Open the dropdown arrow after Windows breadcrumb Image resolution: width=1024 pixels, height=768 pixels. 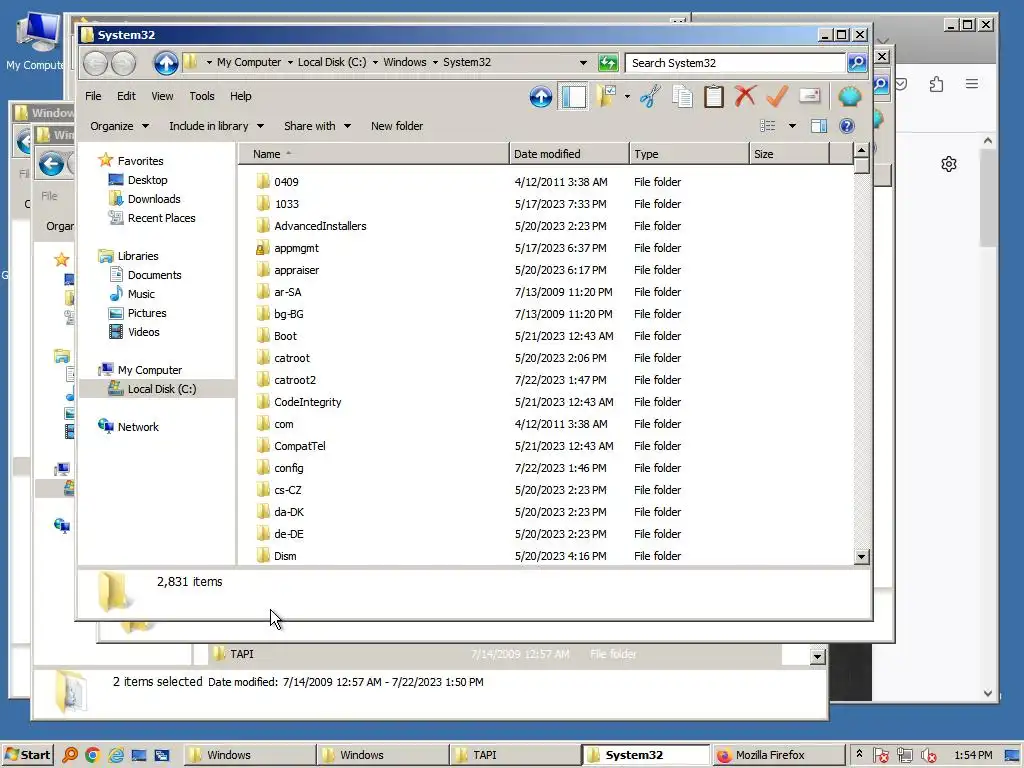pyautogui.click(x=435, y=63)
